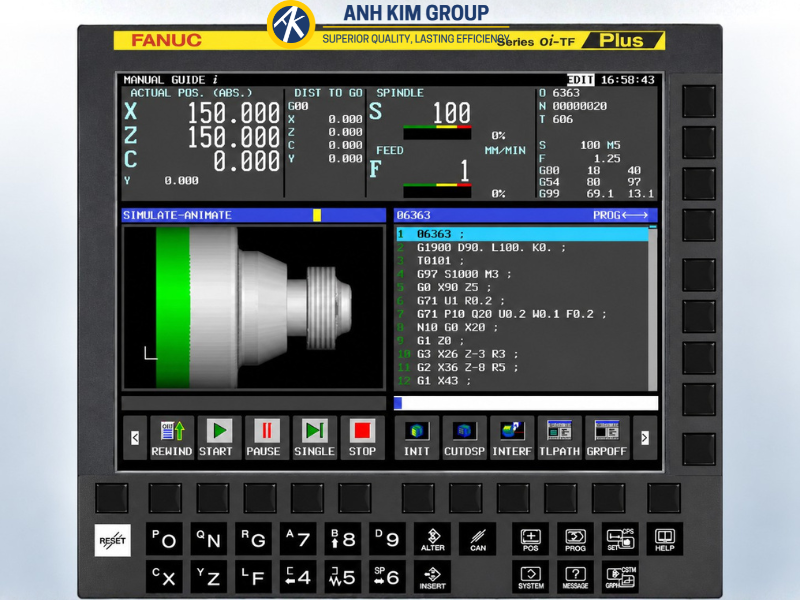Tap the X address key
This screenshot has width=800, height=600.
coord(164,577)
